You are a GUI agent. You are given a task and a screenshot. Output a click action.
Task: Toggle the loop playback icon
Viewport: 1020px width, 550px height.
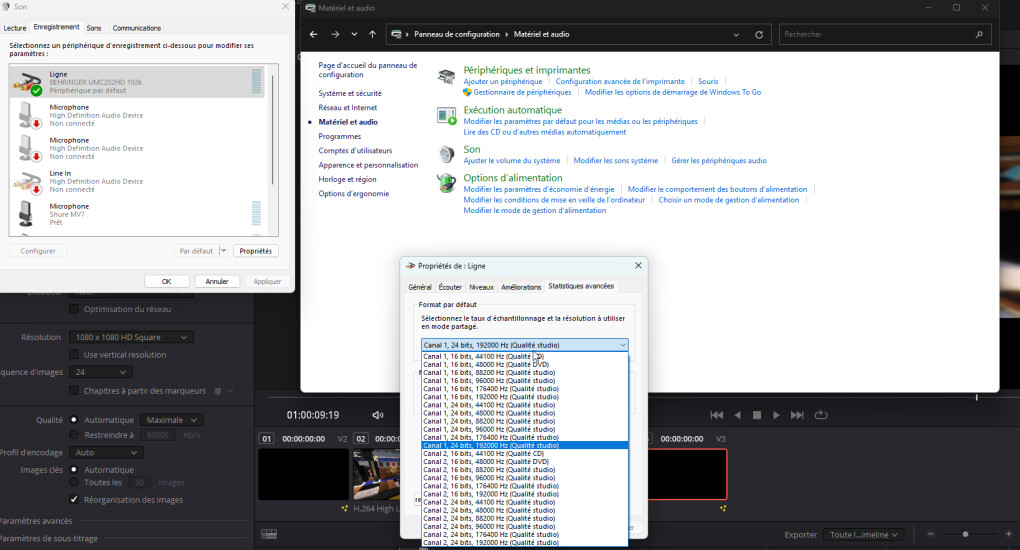pyautogui.click(x=821, y=415)
